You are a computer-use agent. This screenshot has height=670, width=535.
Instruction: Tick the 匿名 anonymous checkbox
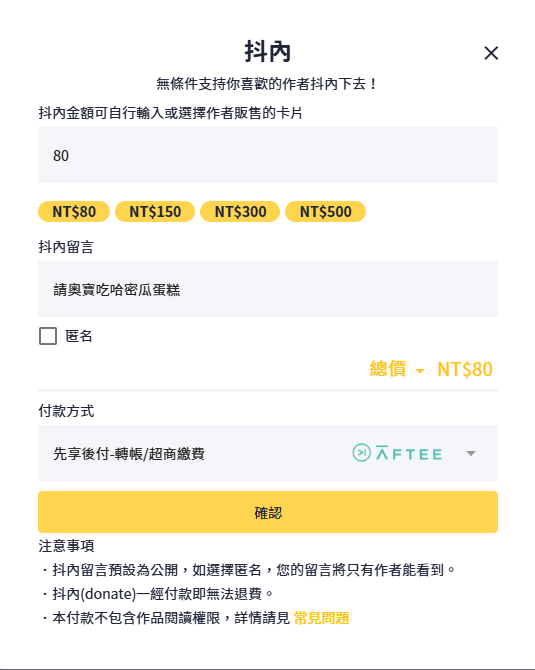[x=48, y=336]
